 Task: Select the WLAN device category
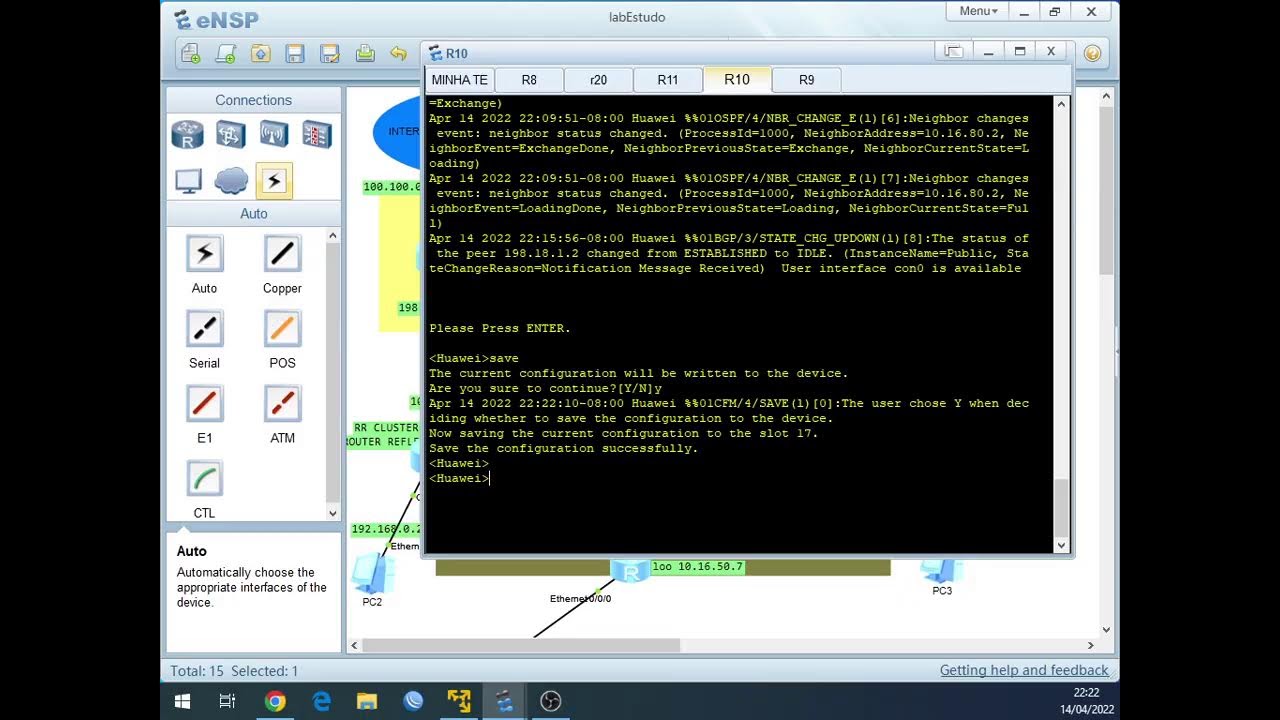point(274,134)
